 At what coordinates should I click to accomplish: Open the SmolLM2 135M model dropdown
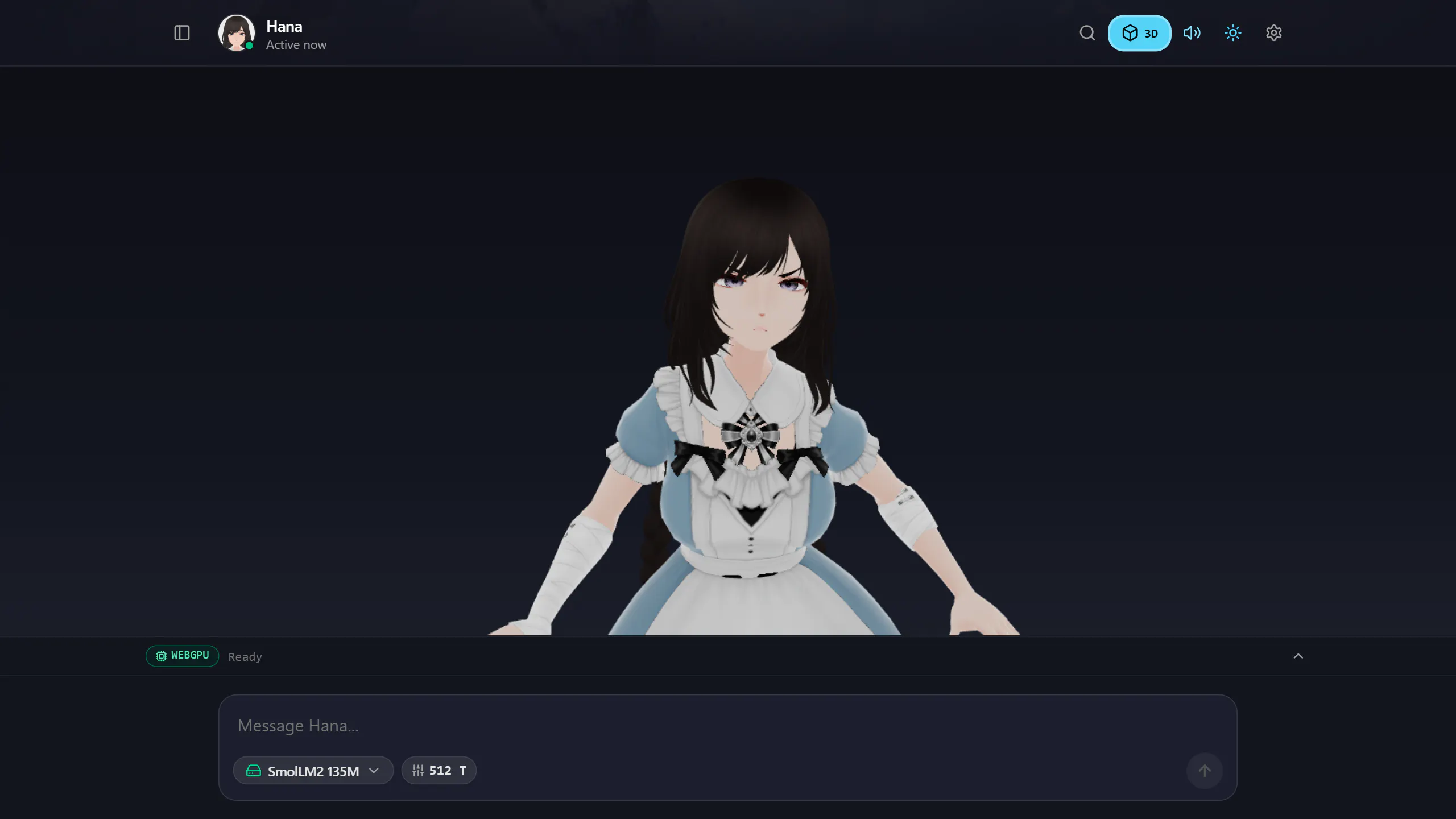(313, 771)
